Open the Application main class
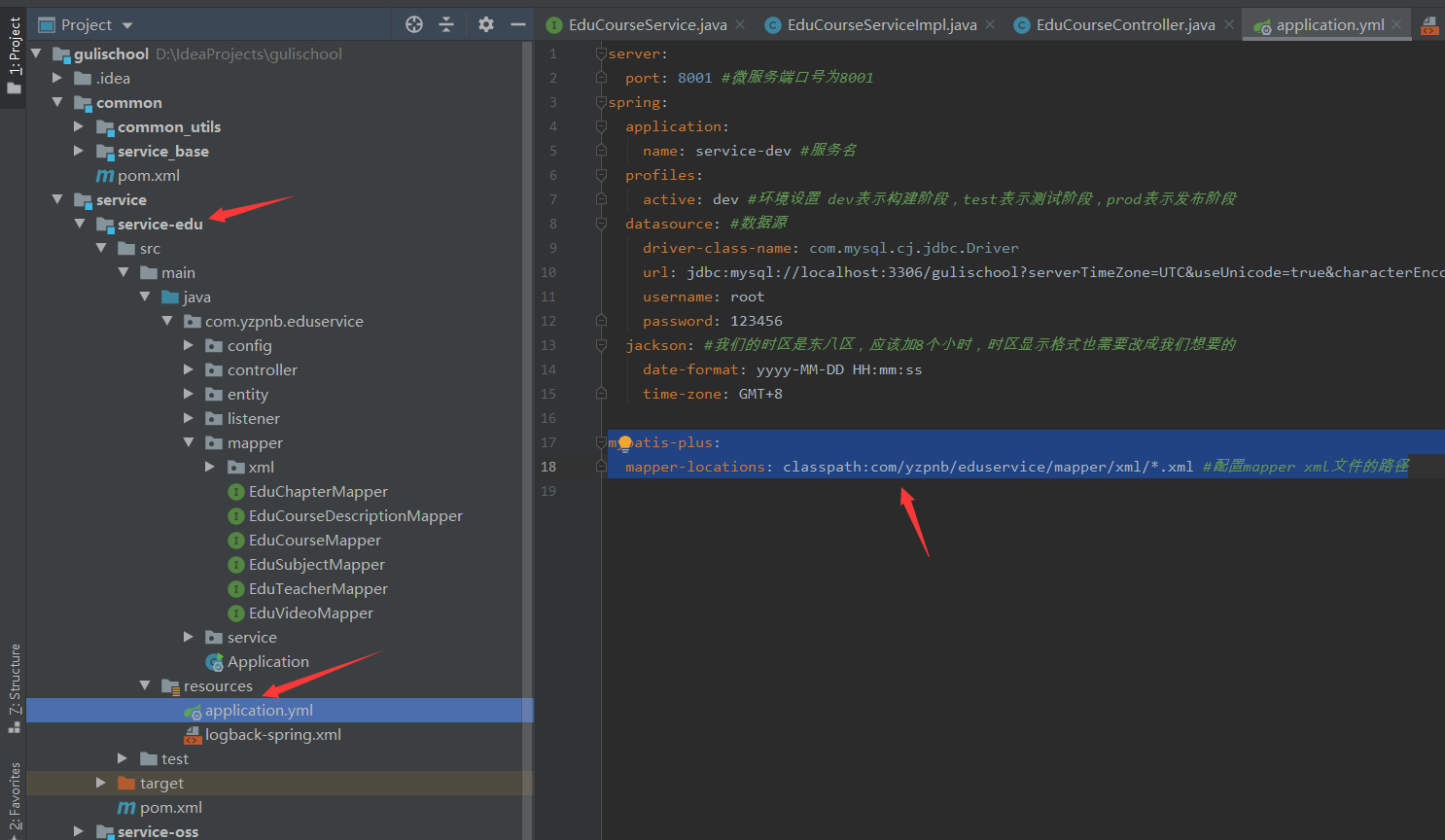The height and width of the screenshot is (840, 1445). [258, 661]
